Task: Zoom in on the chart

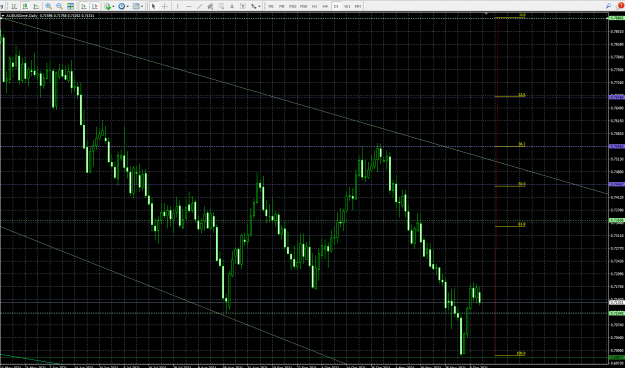Action: pyautogui.click(x=49, y=6)
